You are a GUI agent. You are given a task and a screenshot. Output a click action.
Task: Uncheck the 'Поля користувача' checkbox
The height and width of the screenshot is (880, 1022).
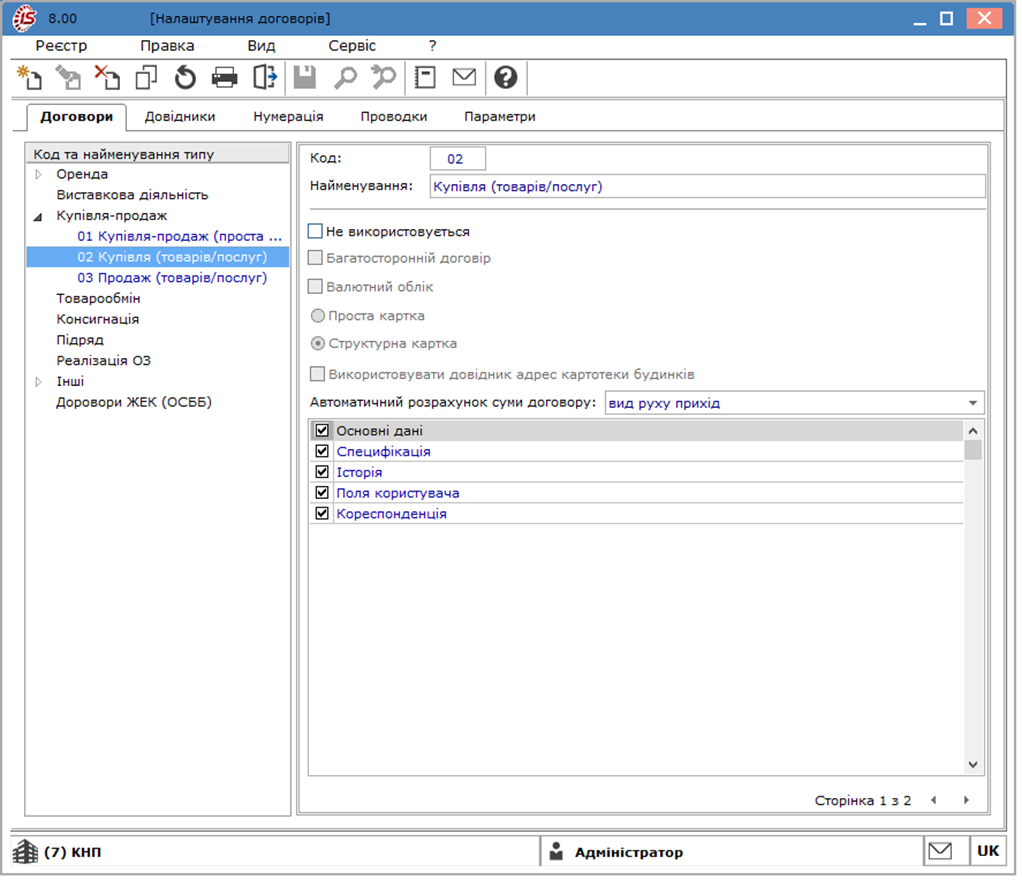pyautogui.click(x=322, y=493)
